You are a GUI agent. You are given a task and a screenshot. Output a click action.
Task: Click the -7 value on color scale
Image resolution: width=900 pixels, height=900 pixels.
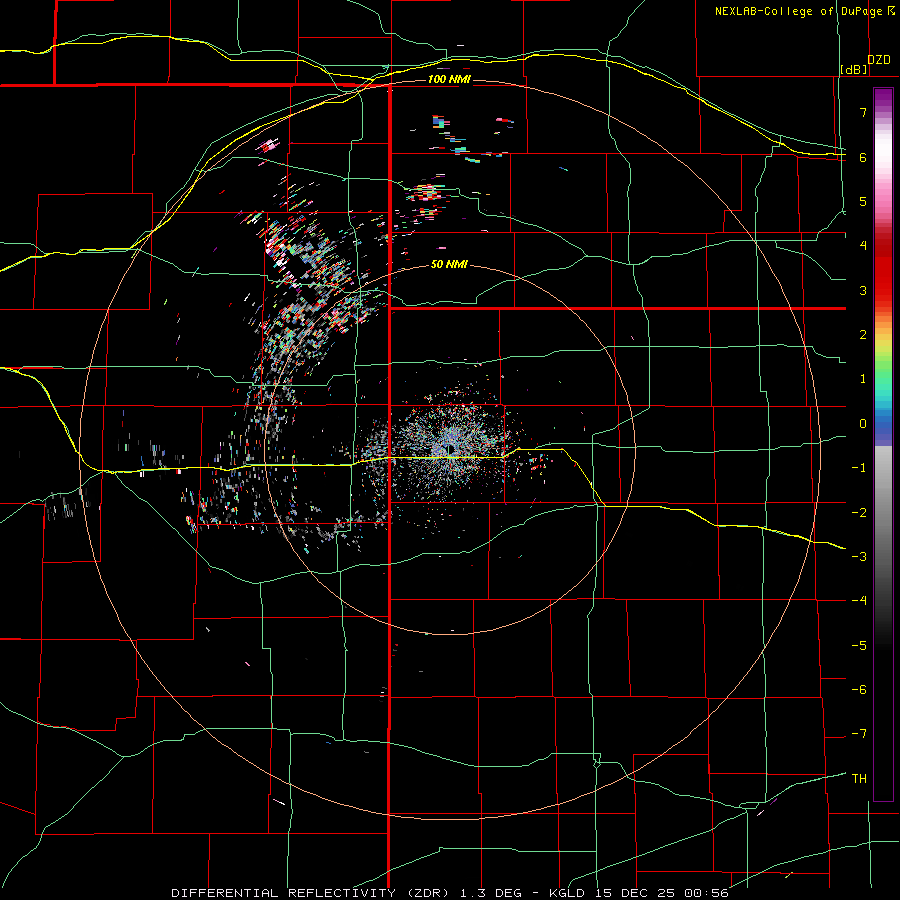[x=859, y=734]
